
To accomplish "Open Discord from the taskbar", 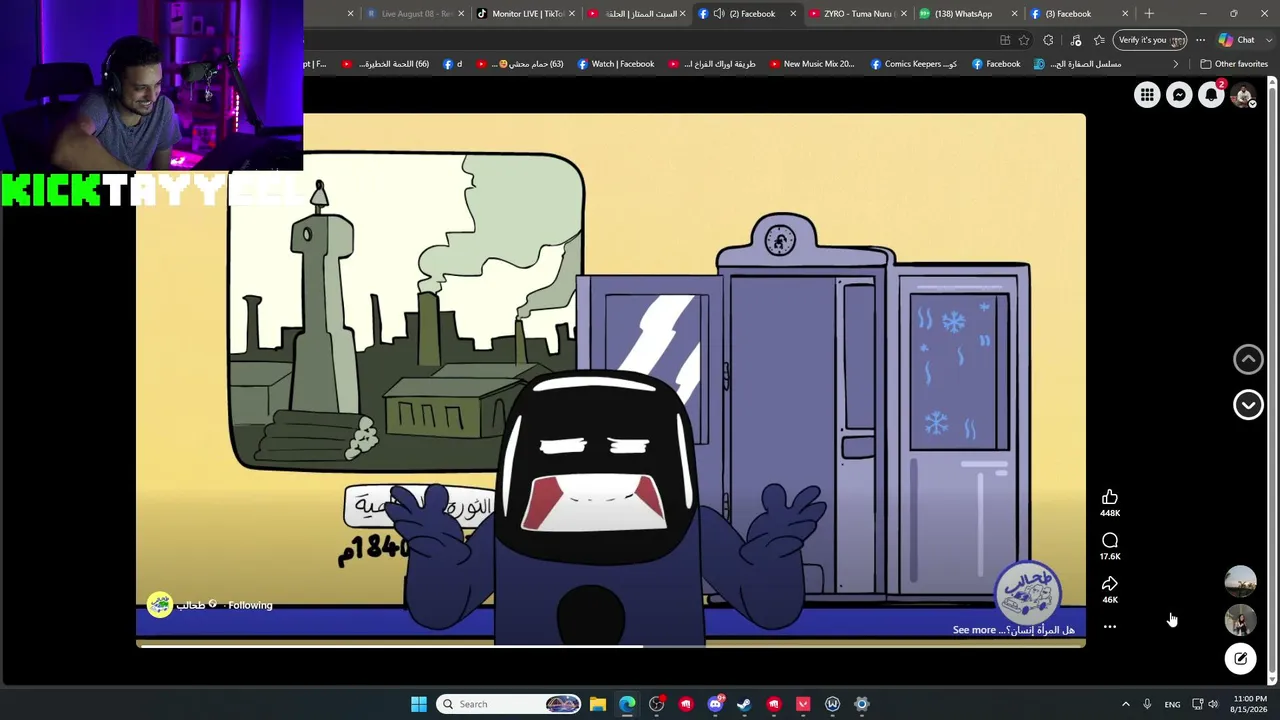I will (715, 704).
